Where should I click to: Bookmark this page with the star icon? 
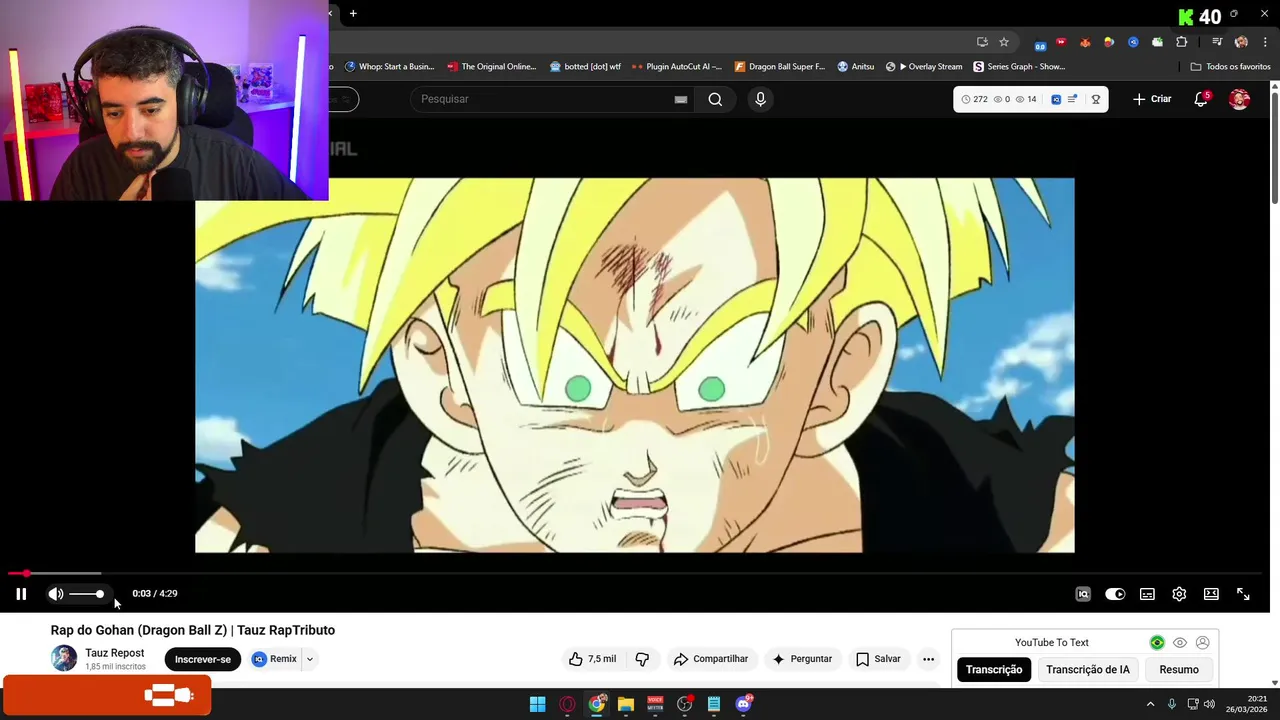(1004, 42)
